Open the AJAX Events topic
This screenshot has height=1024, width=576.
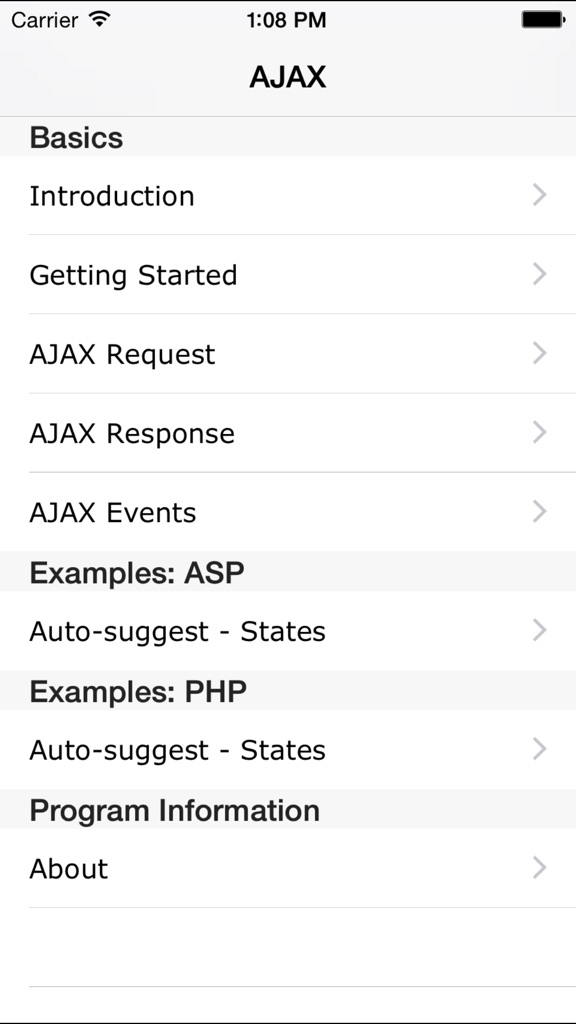113,512
